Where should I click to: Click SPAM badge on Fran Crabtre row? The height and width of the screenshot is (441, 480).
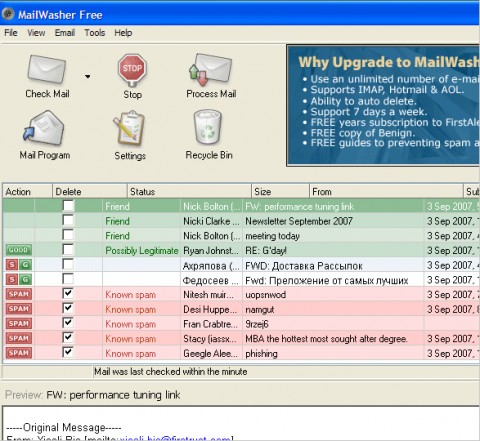pyautogui.click(x=19, y=324)
